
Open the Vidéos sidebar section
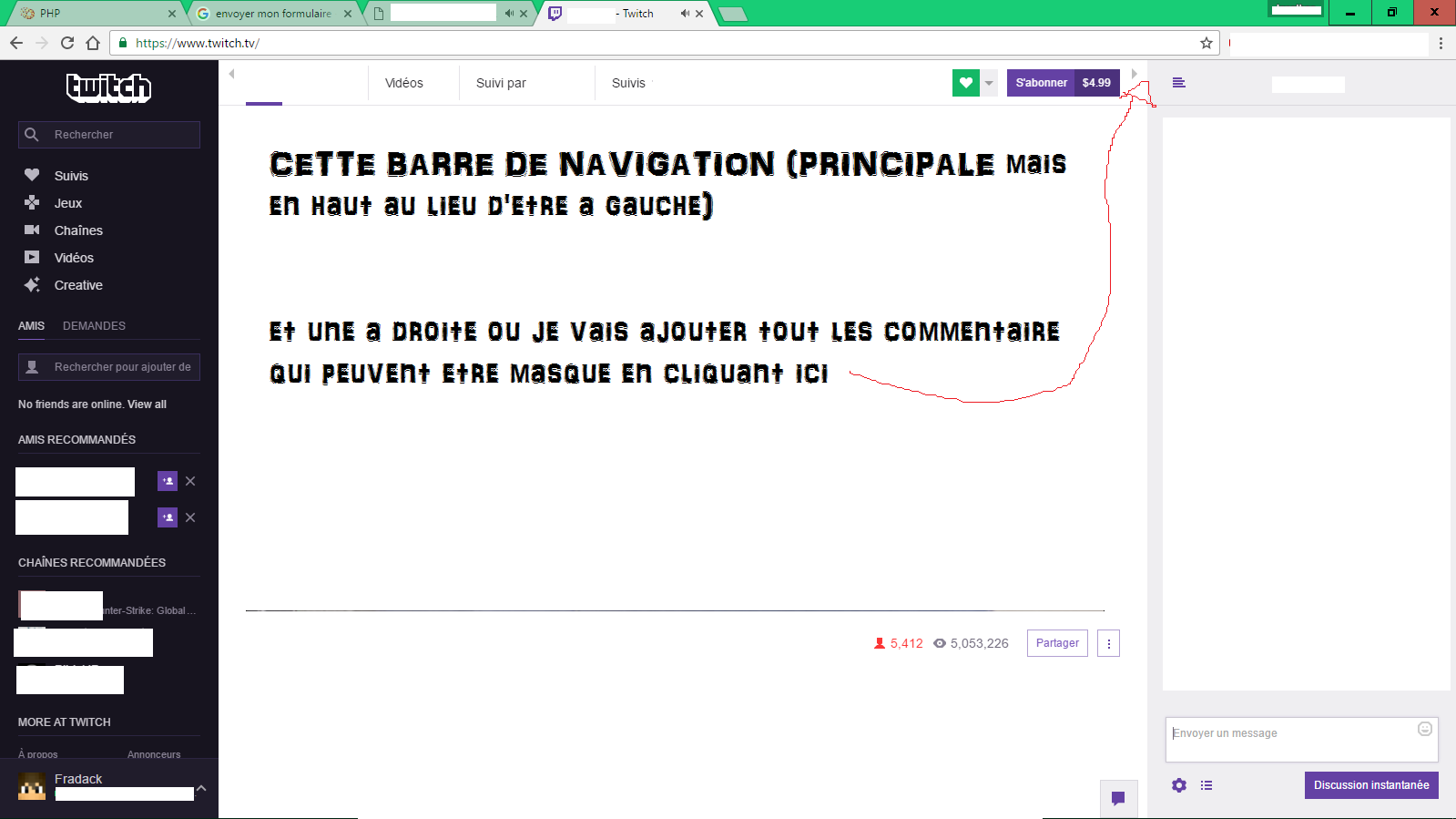73,258
